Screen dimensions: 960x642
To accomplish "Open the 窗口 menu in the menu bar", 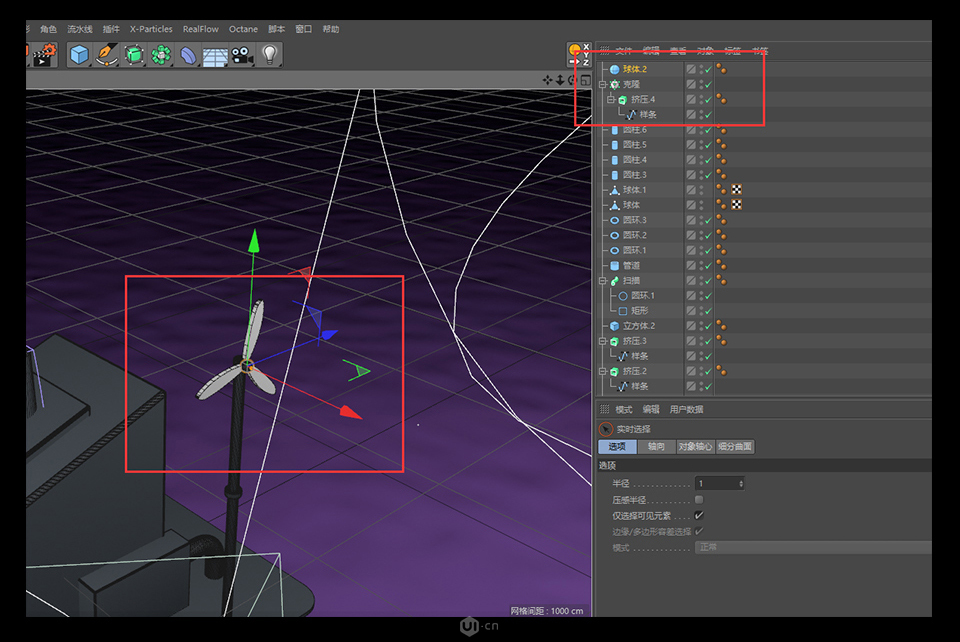I will click(x=304, y=29).
